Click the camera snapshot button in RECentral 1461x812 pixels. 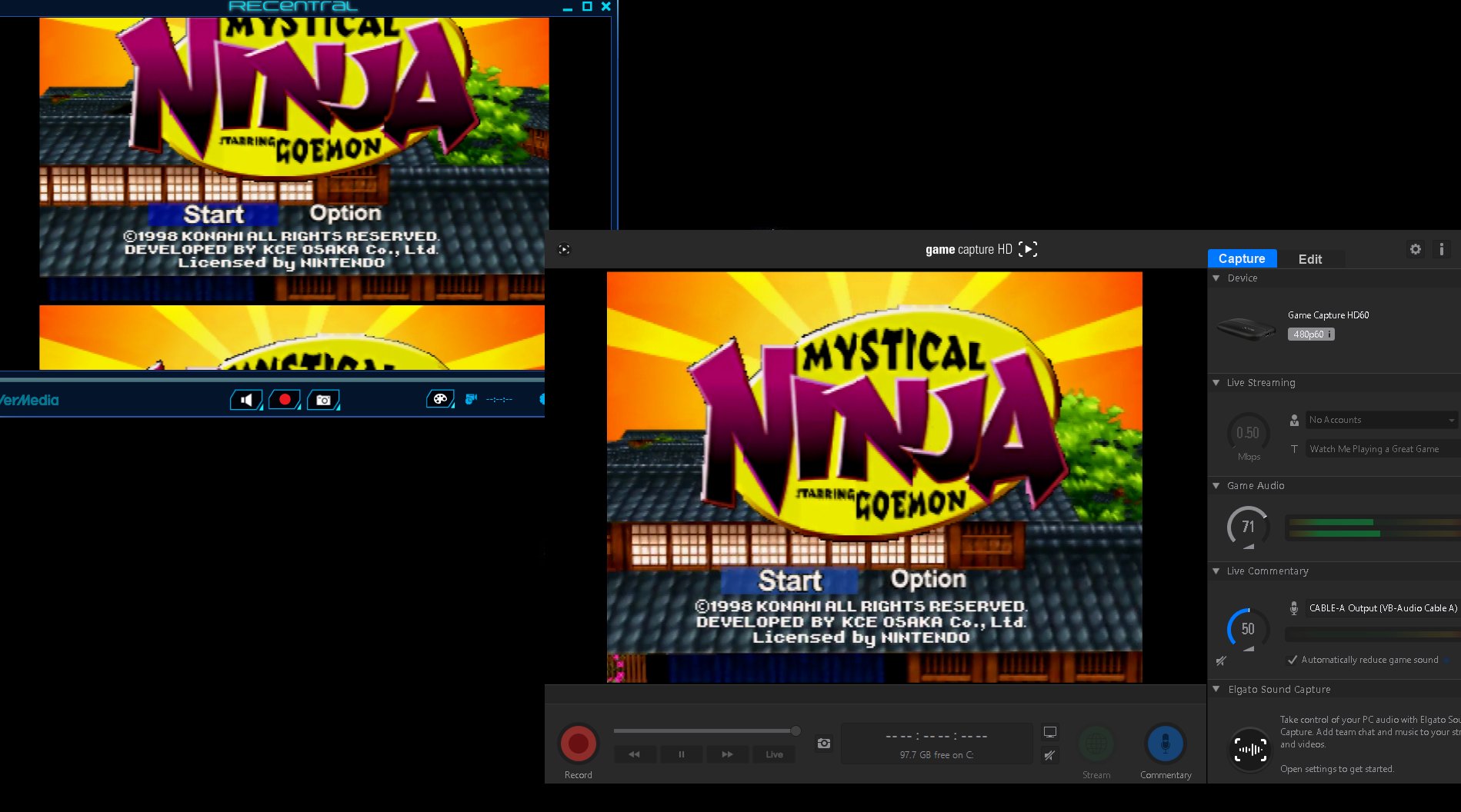323,400
